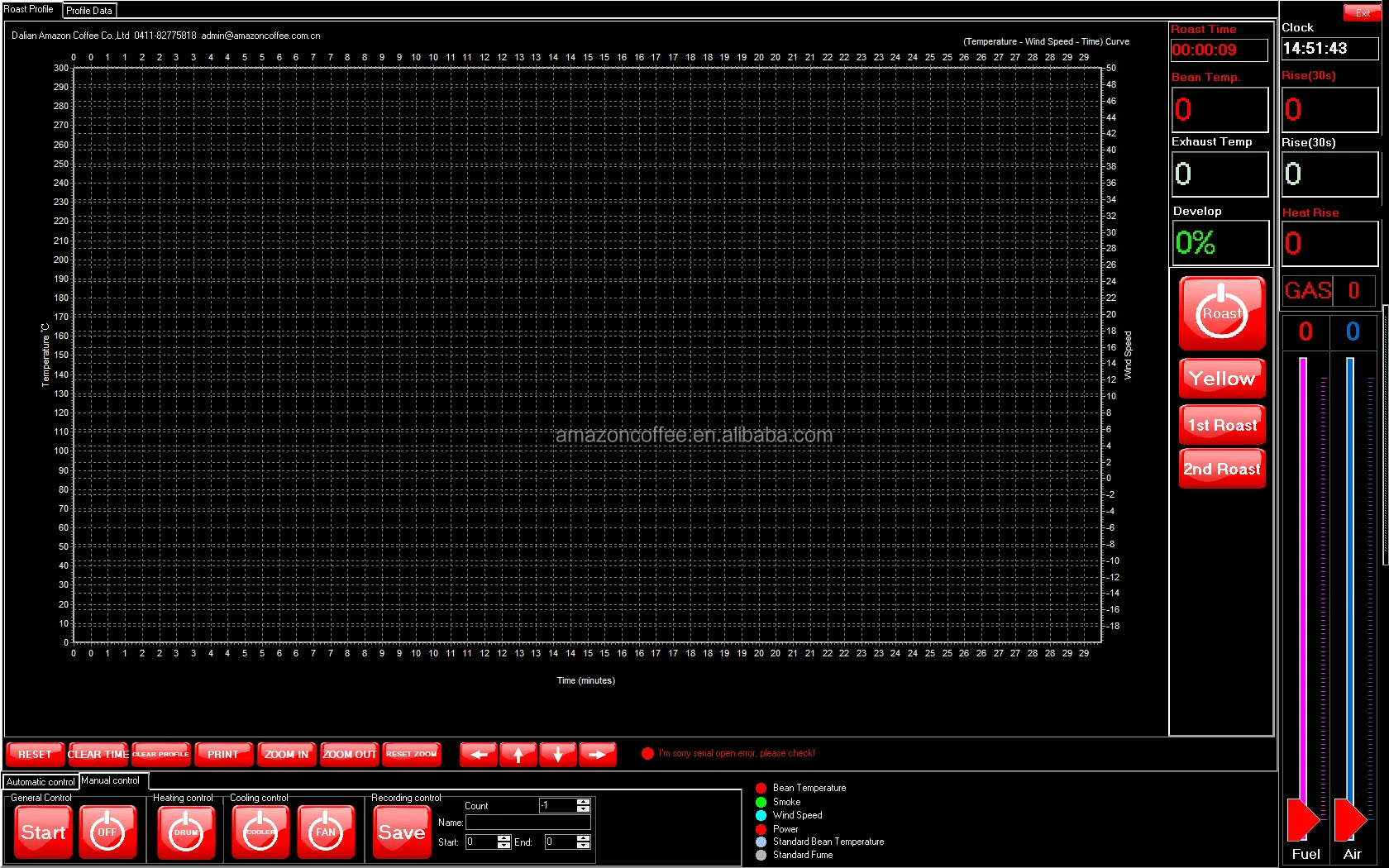Pan chart left with left arrow

coord(479,754)
